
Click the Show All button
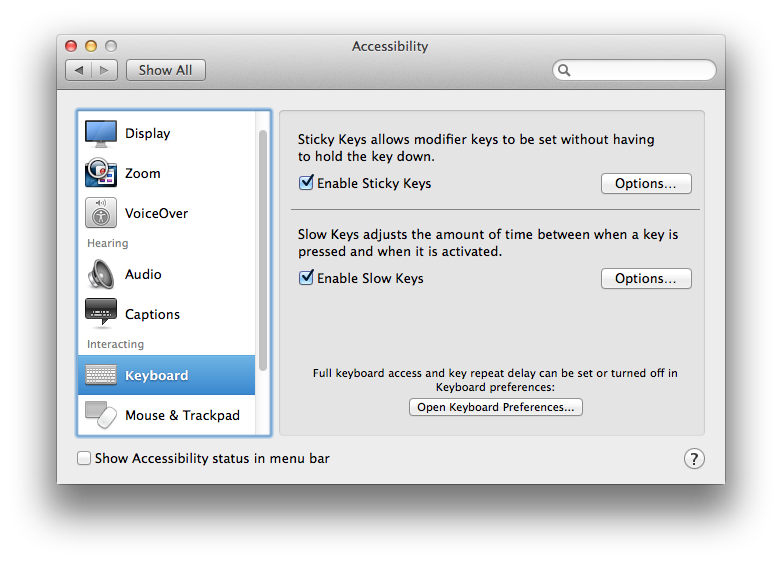tap(166, 70)
